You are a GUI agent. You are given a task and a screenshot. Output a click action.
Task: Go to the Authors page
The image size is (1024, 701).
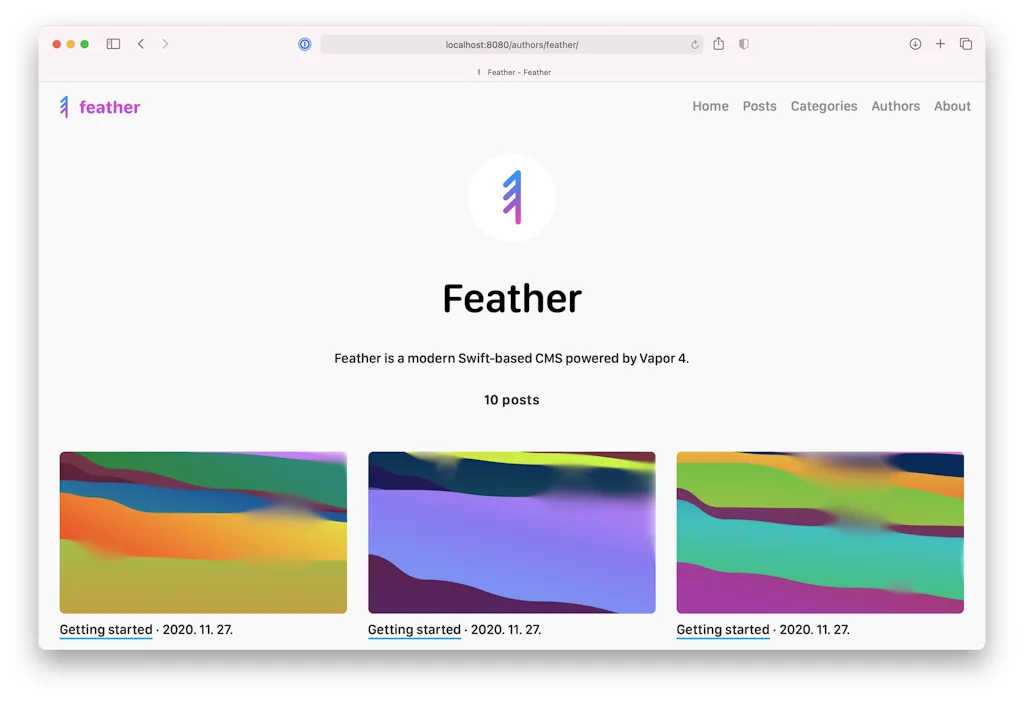pos(895,106)
